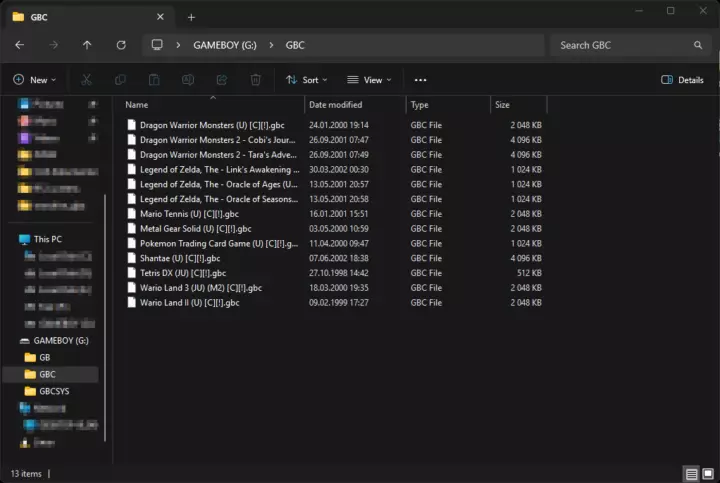Click the file icon of Tetris DX
The image size is (720, 483).
click(x=132, y=273)
